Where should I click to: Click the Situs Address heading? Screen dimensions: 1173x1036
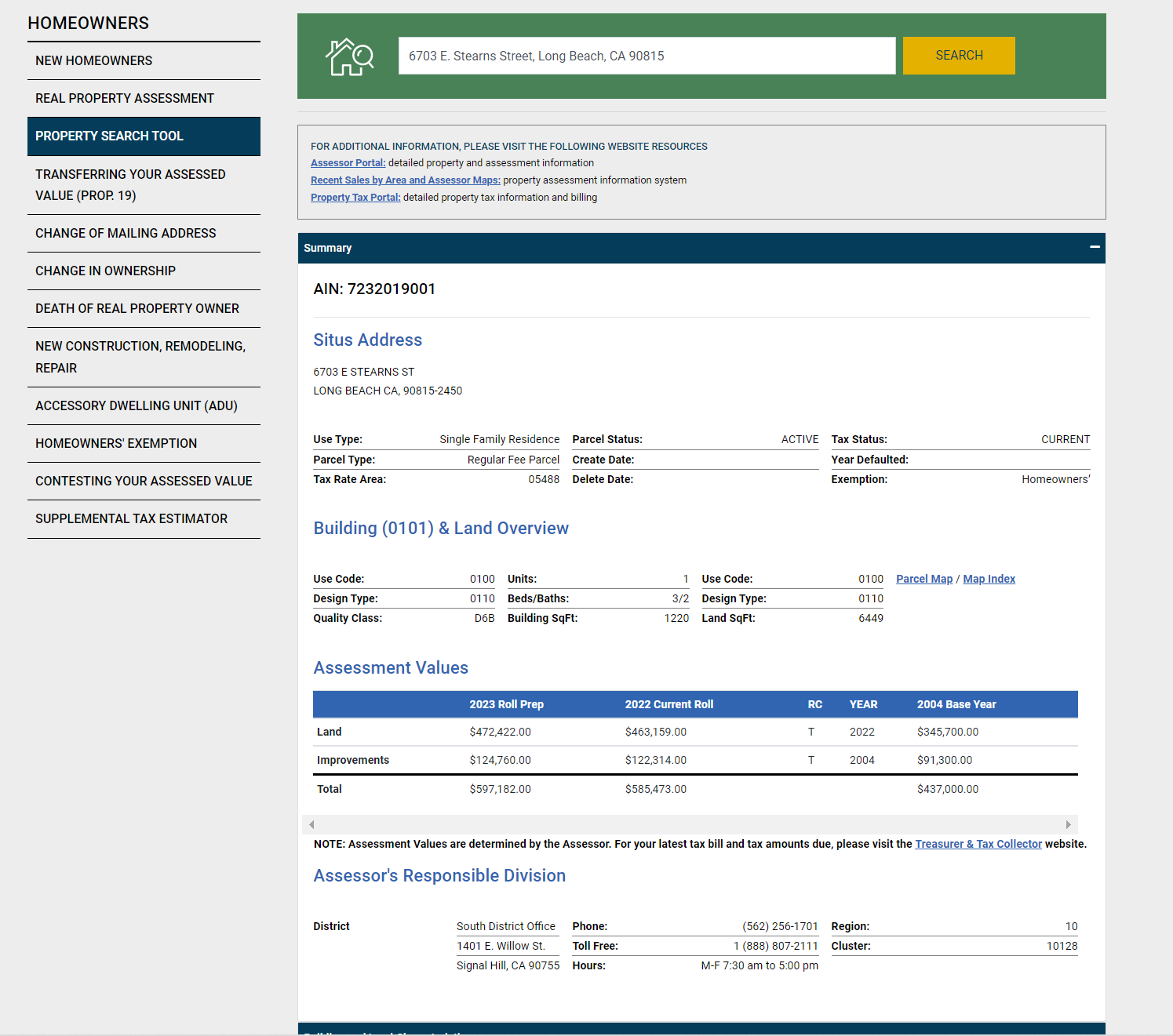(367, 340)
